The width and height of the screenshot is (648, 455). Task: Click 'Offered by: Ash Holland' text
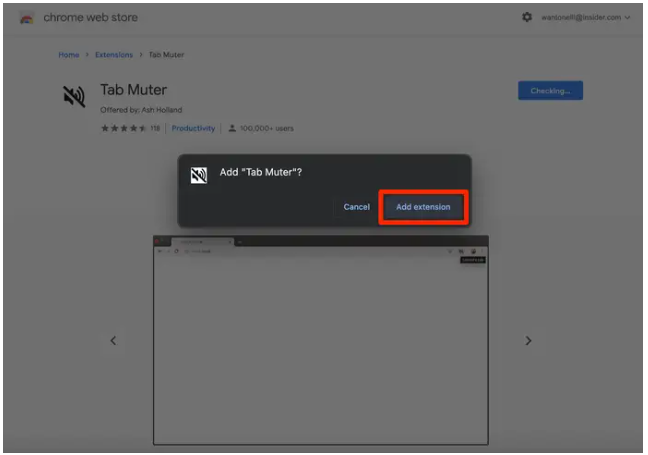pos(141,110)
